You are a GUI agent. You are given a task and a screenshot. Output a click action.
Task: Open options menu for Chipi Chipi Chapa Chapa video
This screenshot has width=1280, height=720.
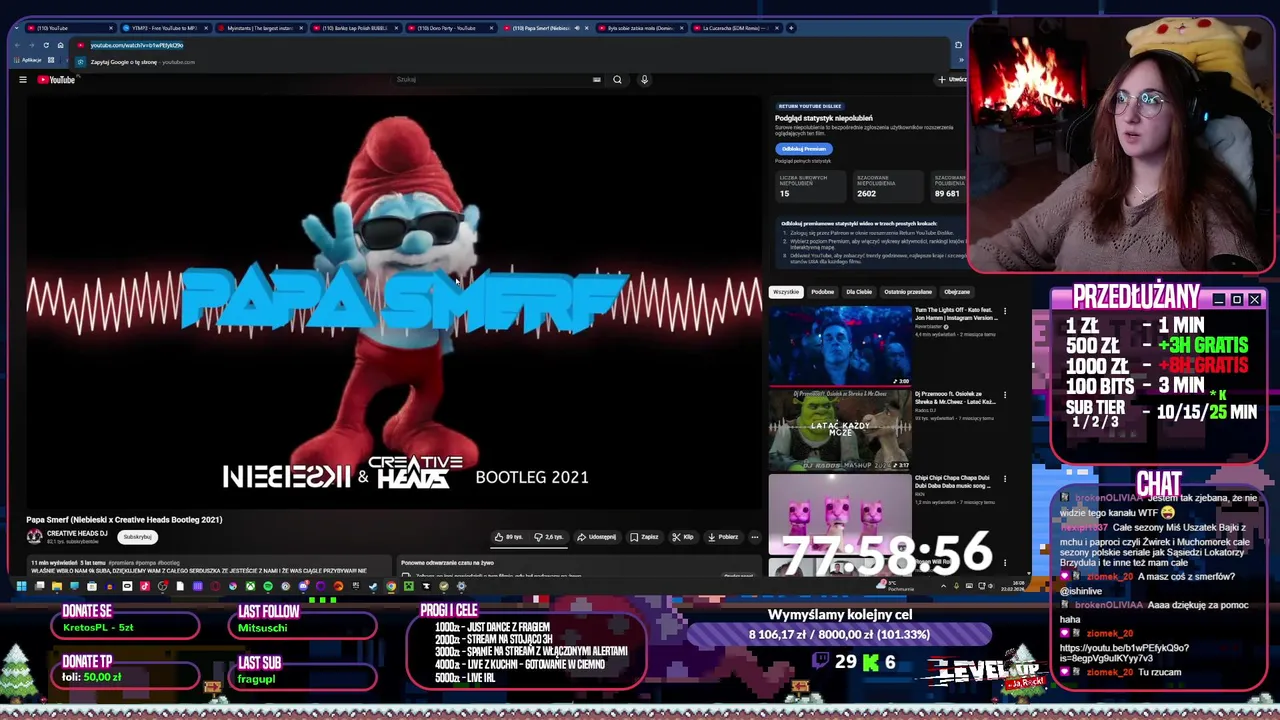1005,479
